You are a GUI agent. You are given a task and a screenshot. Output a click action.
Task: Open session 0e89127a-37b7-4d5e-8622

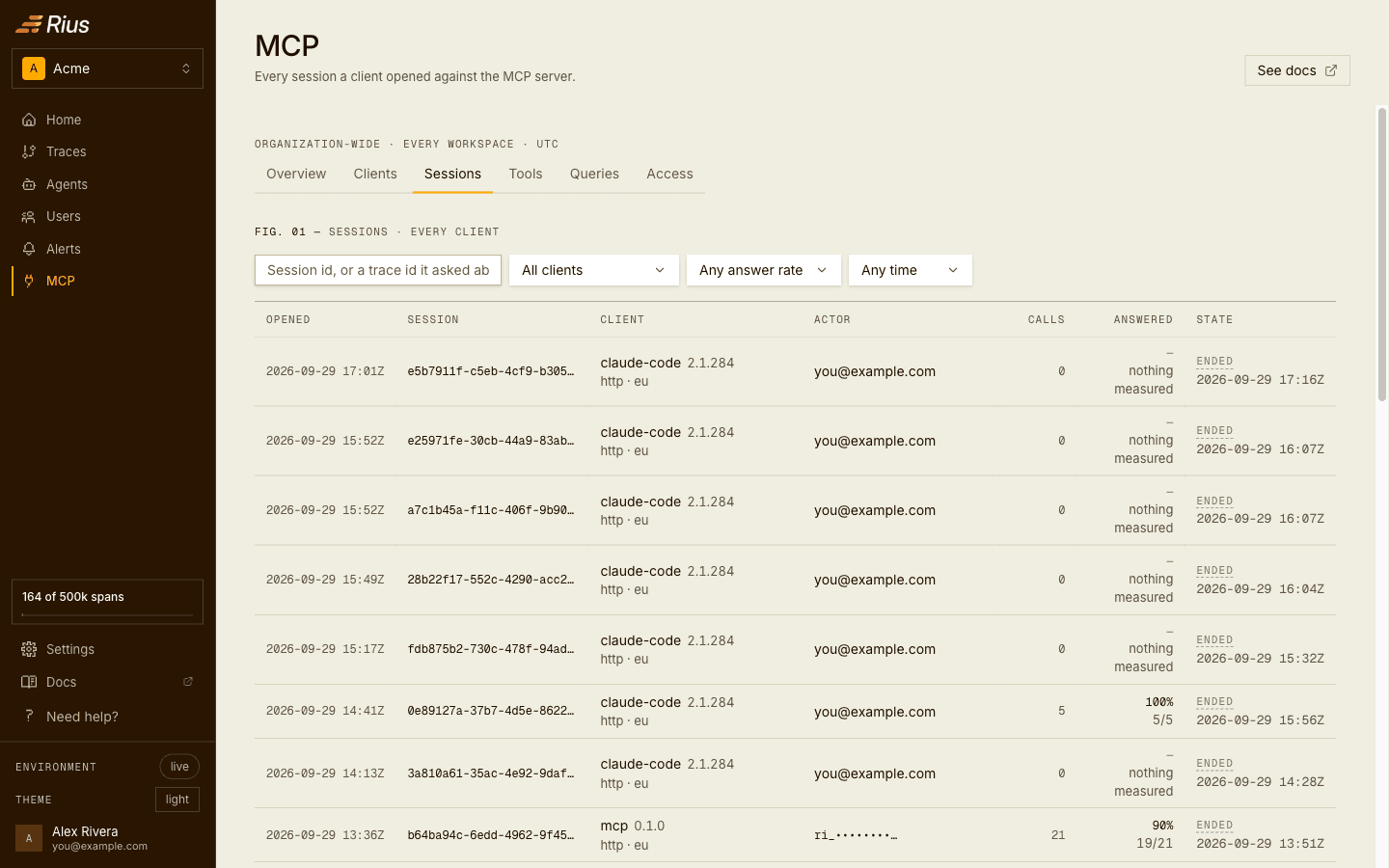pyautogui.click(x=490, y=711)
